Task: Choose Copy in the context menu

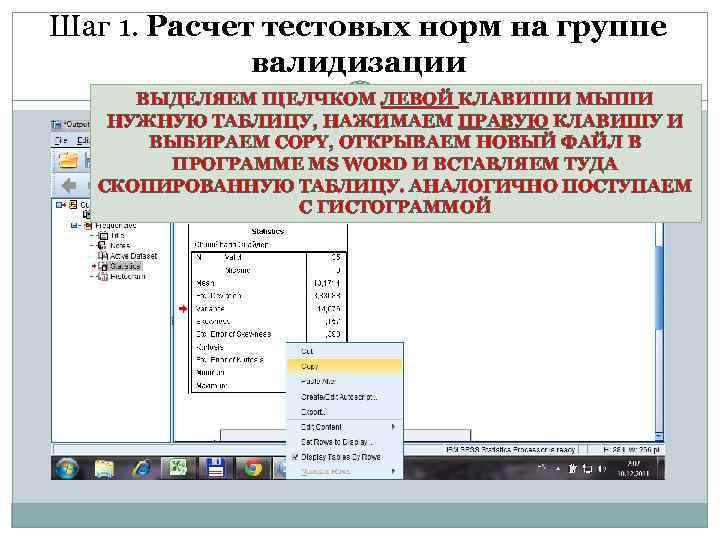Action: point(344,366)
